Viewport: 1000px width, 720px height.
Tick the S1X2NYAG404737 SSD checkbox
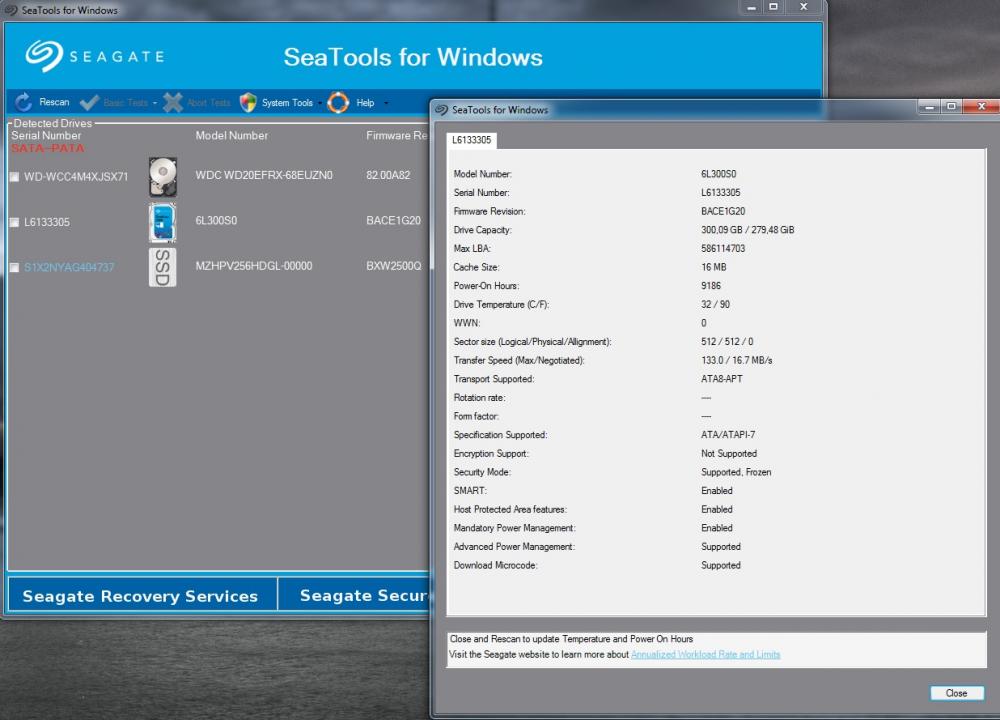click(14, 268)
